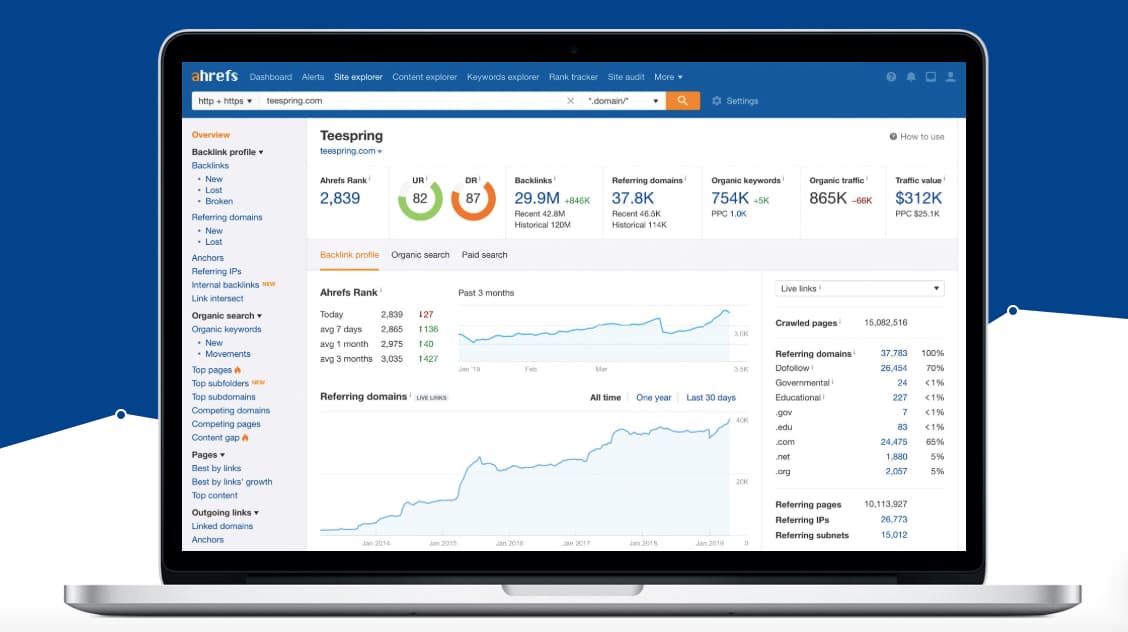Image resolution: width=1128 pixels, height=632 pixels.
Task: Click the monitor icon in top bar
Action: pos(930,77)
